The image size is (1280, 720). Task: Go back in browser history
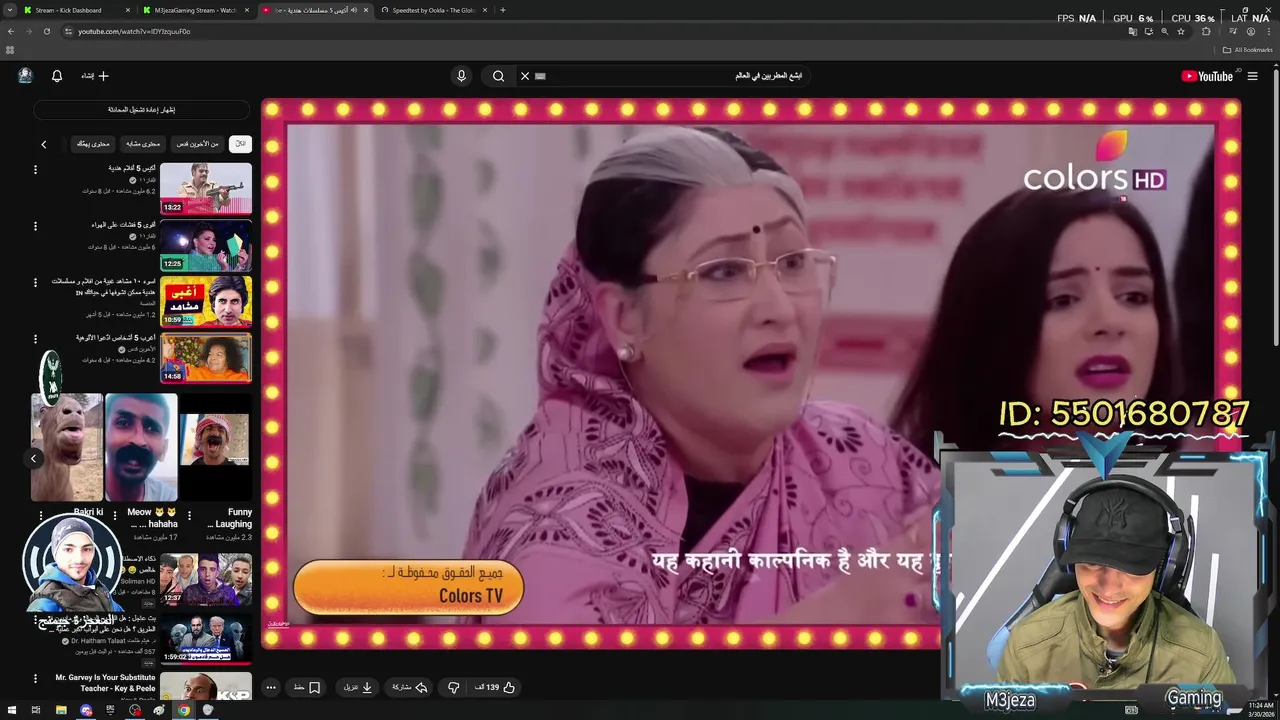point(11,31)
